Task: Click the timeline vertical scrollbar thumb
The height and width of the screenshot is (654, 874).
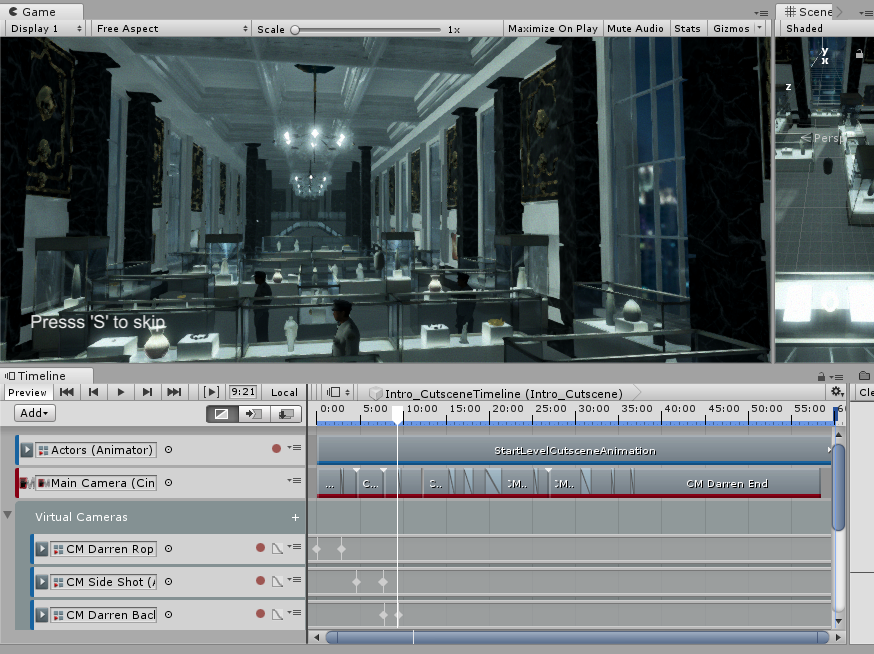Action: [x=838, y=487]
